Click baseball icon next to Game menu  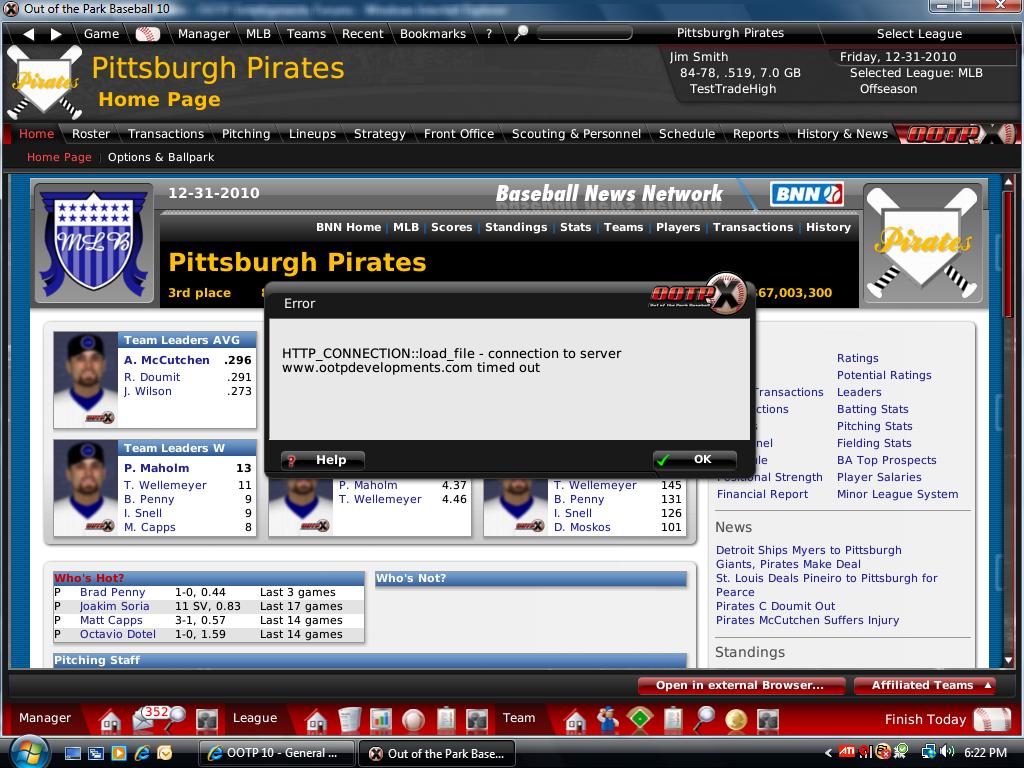pyautogui.click(x=148, y=34)
